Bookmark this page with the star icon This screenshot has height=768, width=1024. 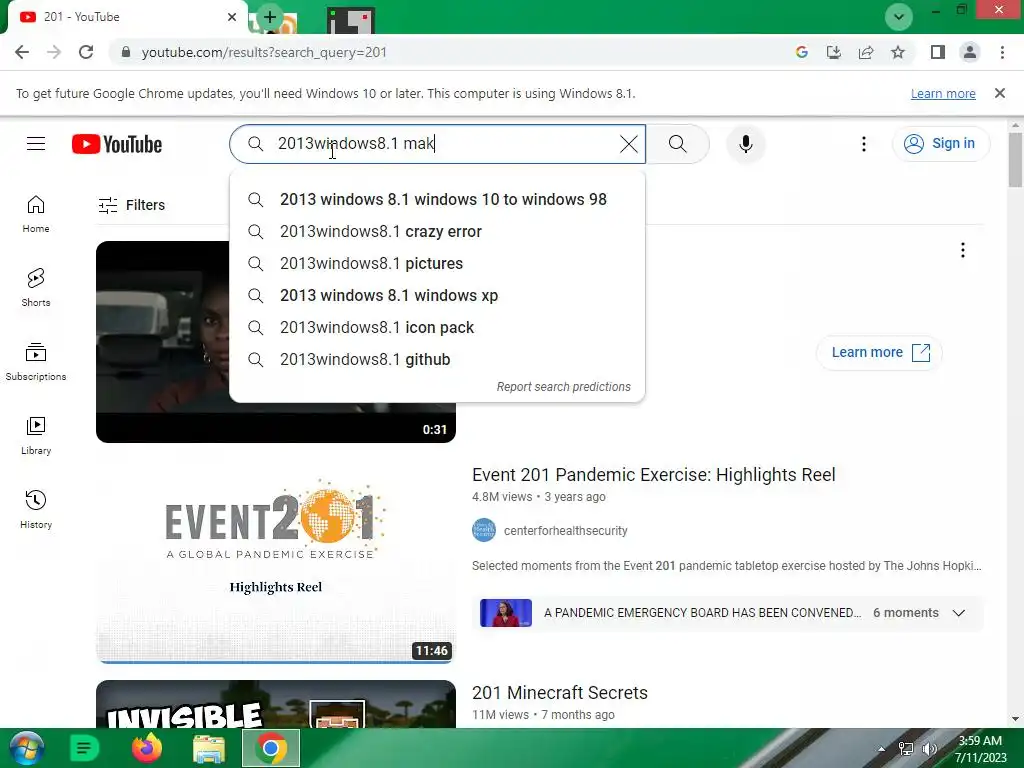click(x=898, y=52)
